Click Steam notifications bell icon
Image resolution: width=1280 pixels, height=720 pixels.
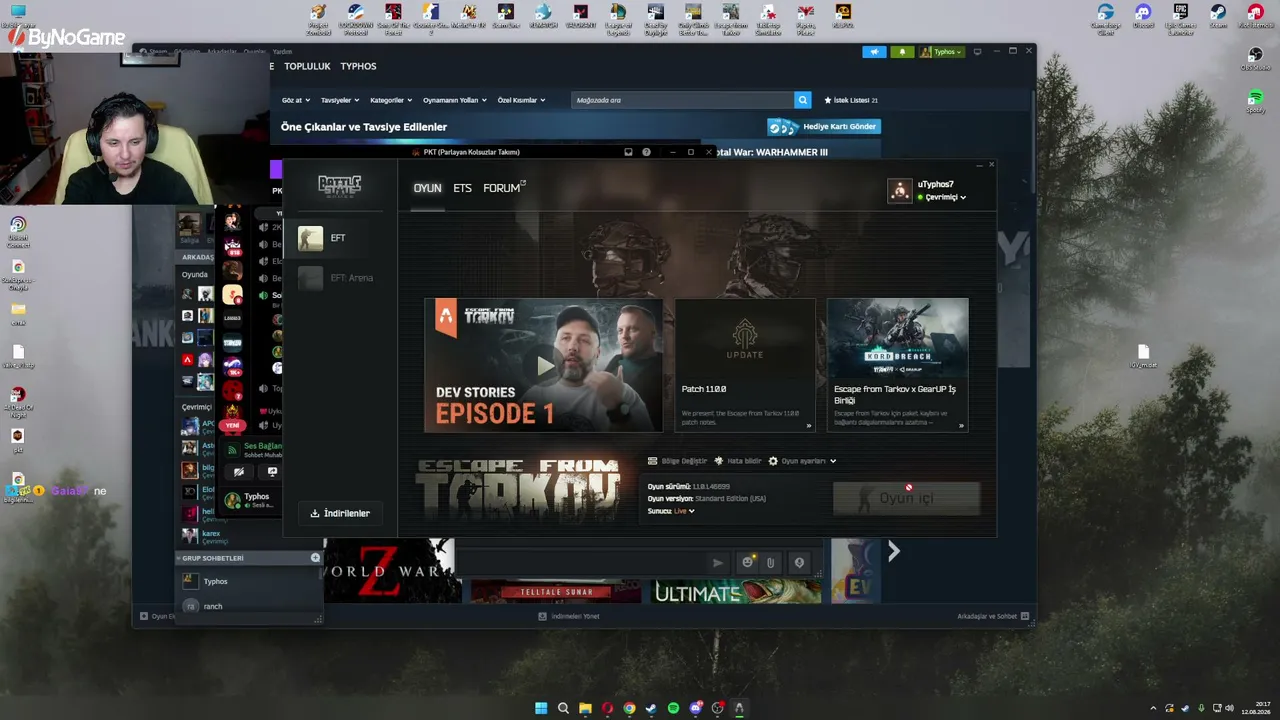pos(903,52)
